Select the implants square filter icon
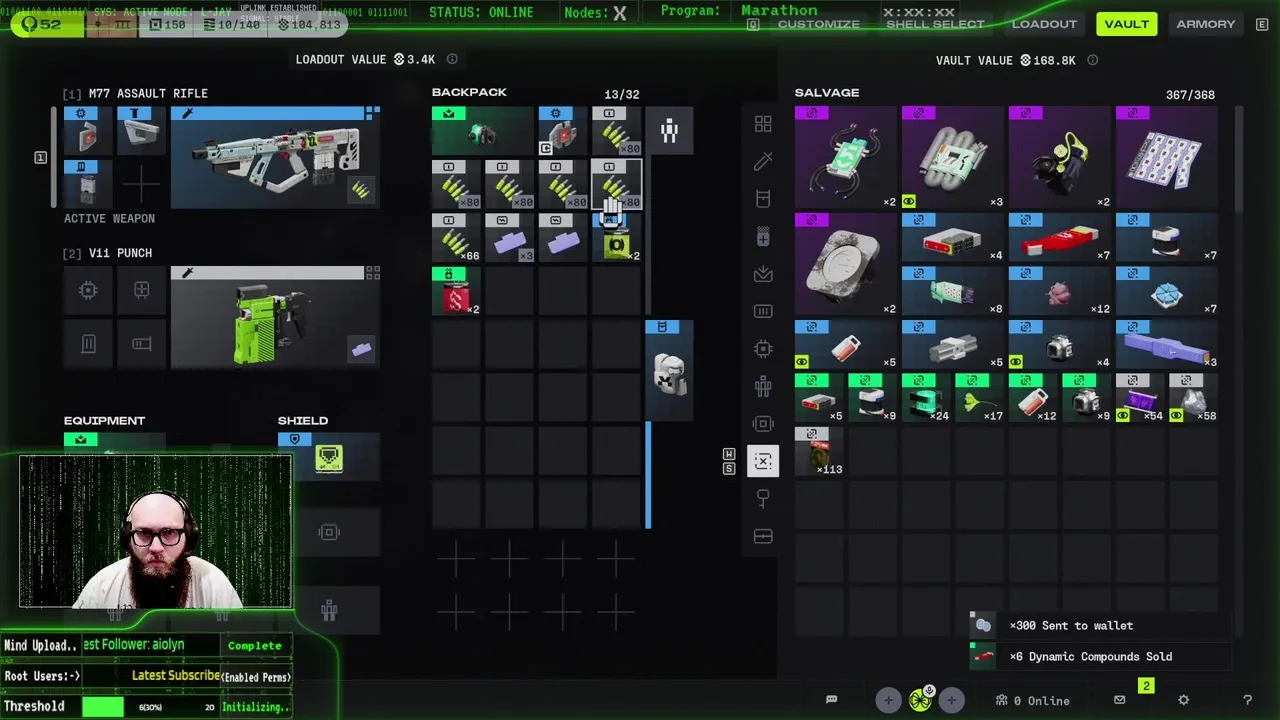Image resolution: width=1280 pixels, height=720 pixels. (x=763, y=424)
